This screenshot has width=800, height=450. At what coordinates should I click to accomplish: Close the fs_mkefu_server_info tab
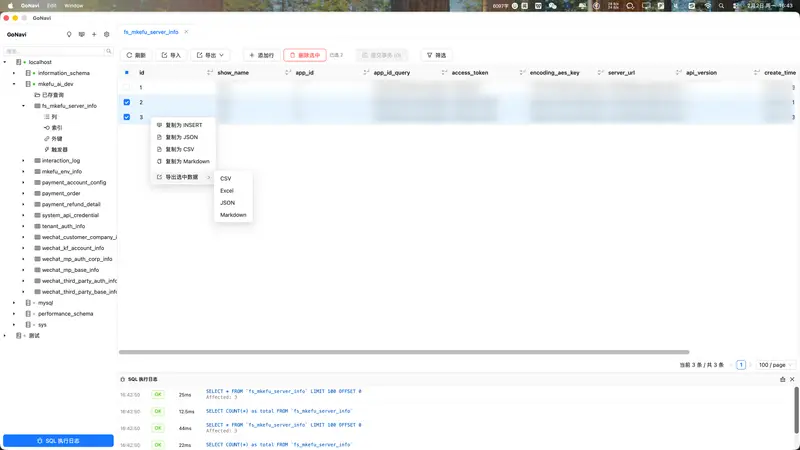pos(186,32)
